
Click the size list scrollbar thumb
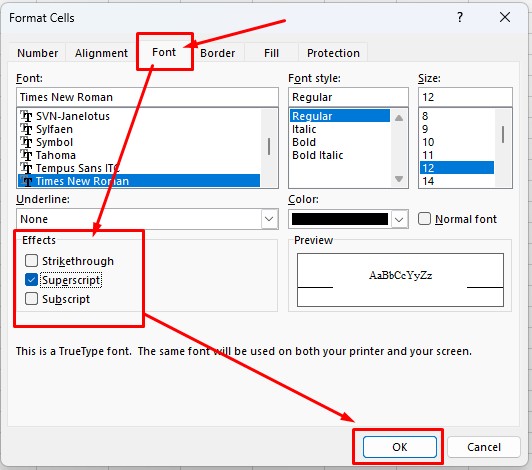click(503, 134)
